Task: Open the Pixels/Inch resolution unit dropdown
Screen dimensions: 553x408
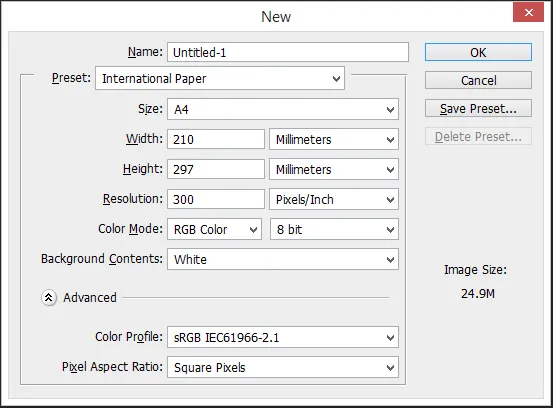Action: [334, 199]
